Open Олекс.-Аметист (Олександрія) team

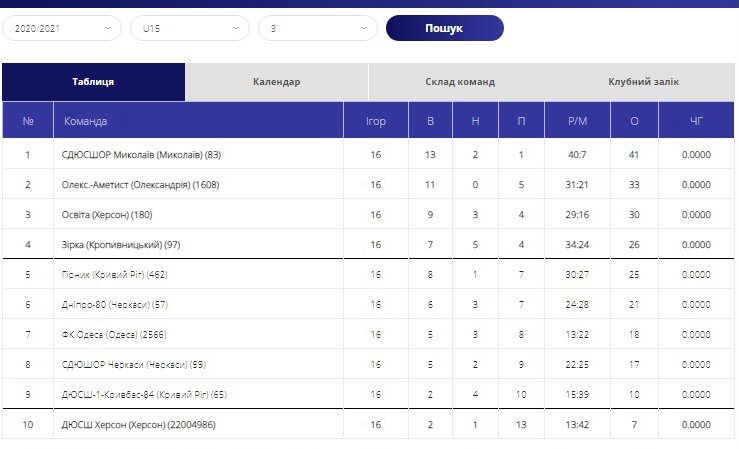(140, 185)
